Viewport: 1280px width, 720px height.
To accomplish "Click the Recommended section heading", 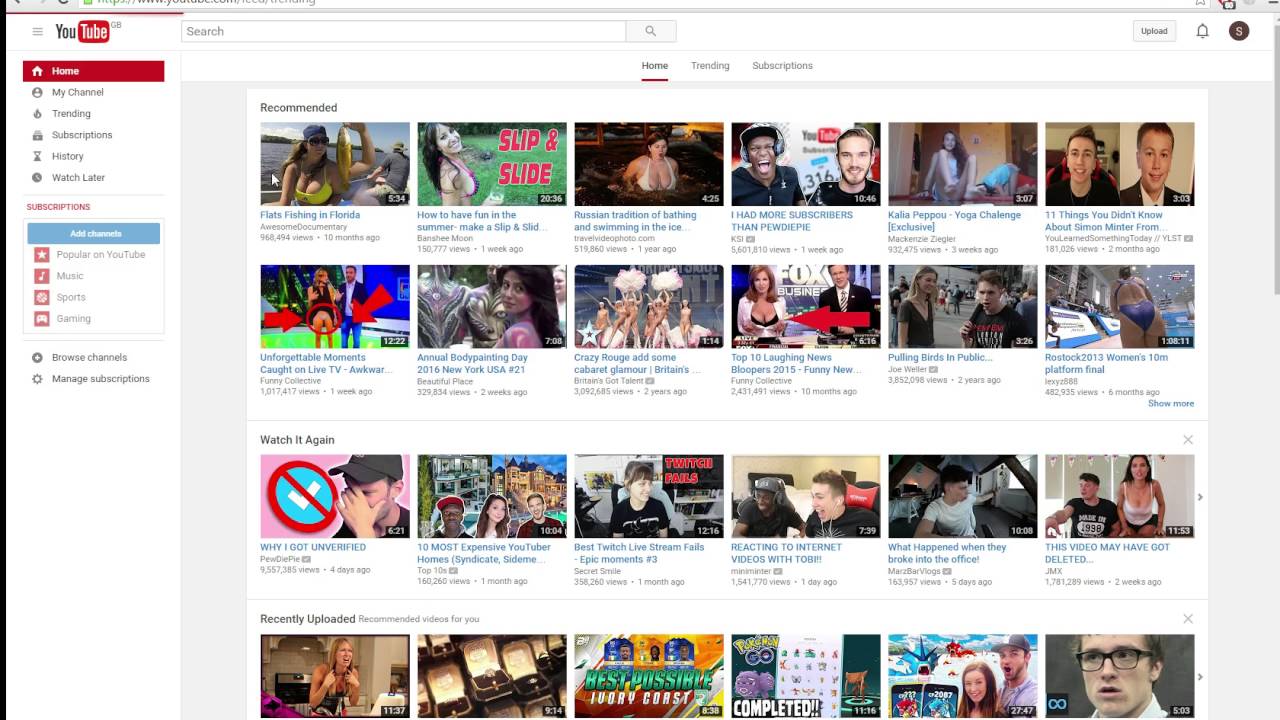I will pyautogui.click(x=299, y=108).
